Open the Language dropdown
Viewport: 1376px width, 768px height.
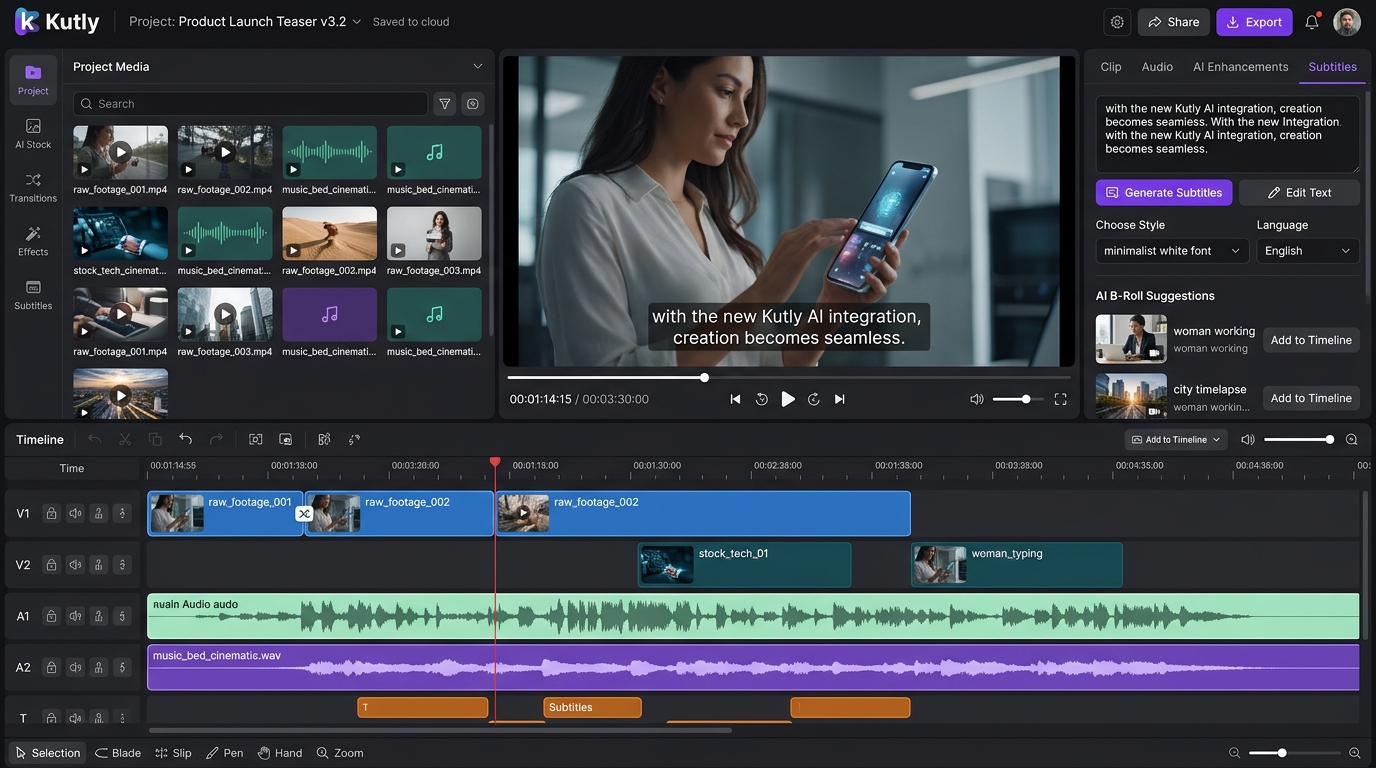pos(1308,251)
